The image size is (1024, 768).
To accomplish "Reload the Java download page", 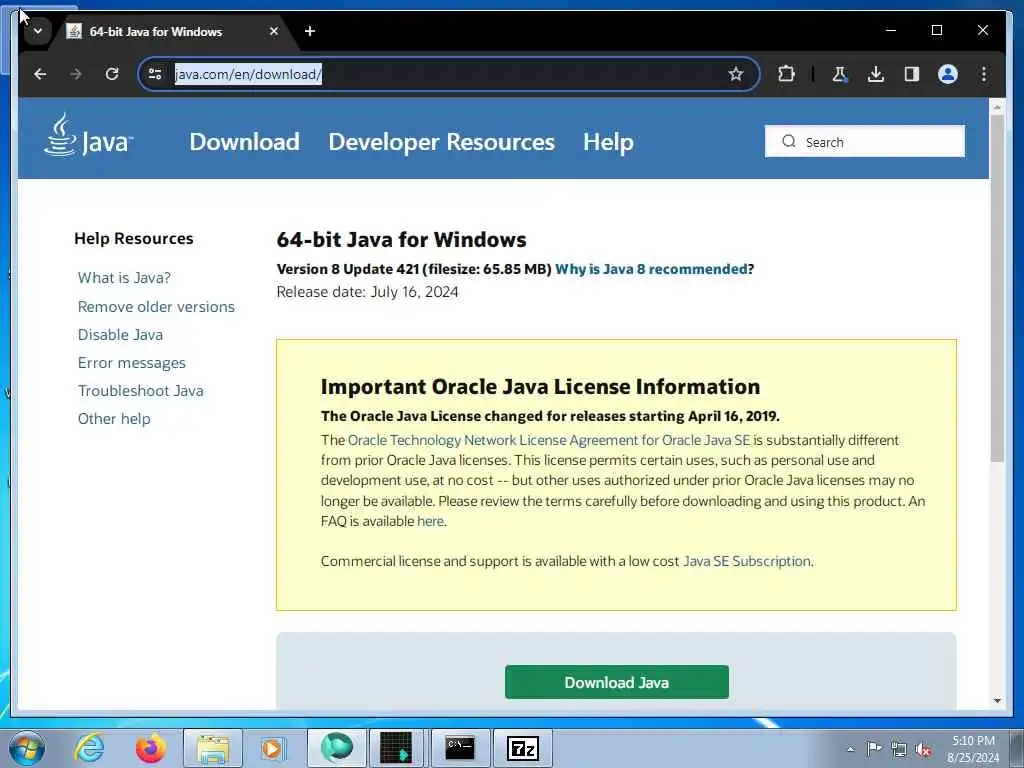I will pyautogui.click(x=112, y=74).
